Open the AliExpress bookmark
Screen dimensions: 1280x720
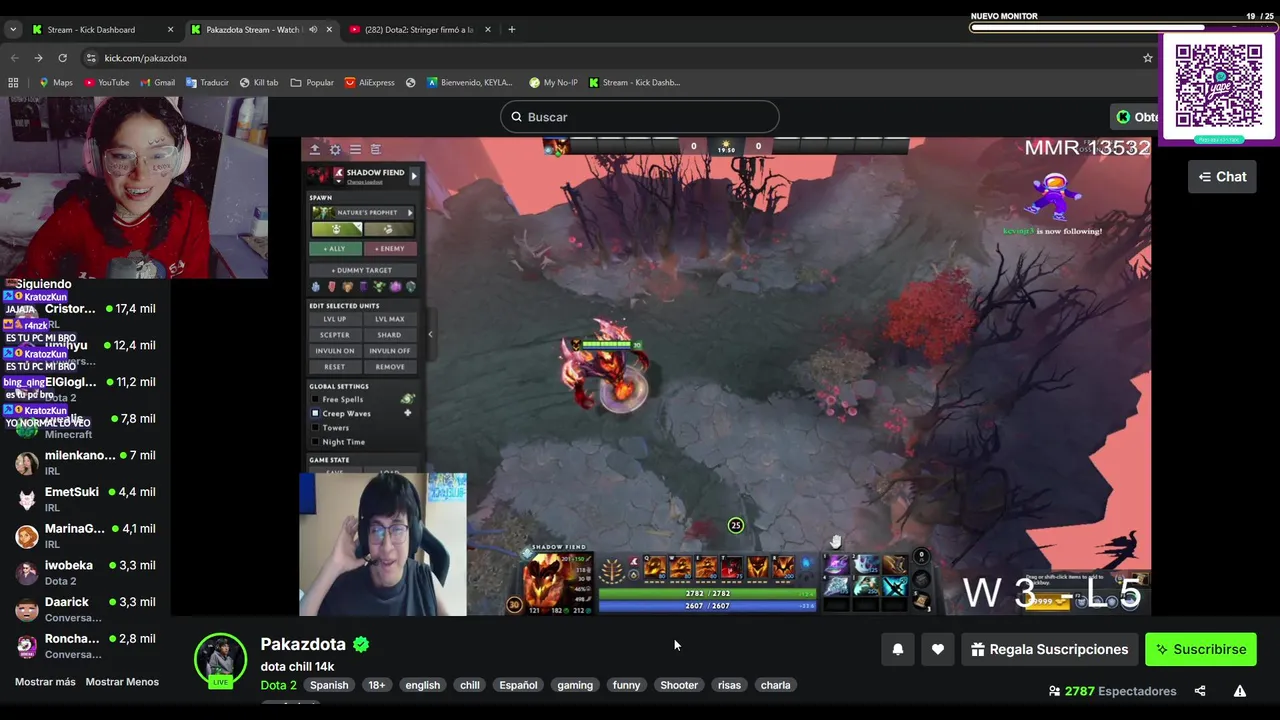370,83
